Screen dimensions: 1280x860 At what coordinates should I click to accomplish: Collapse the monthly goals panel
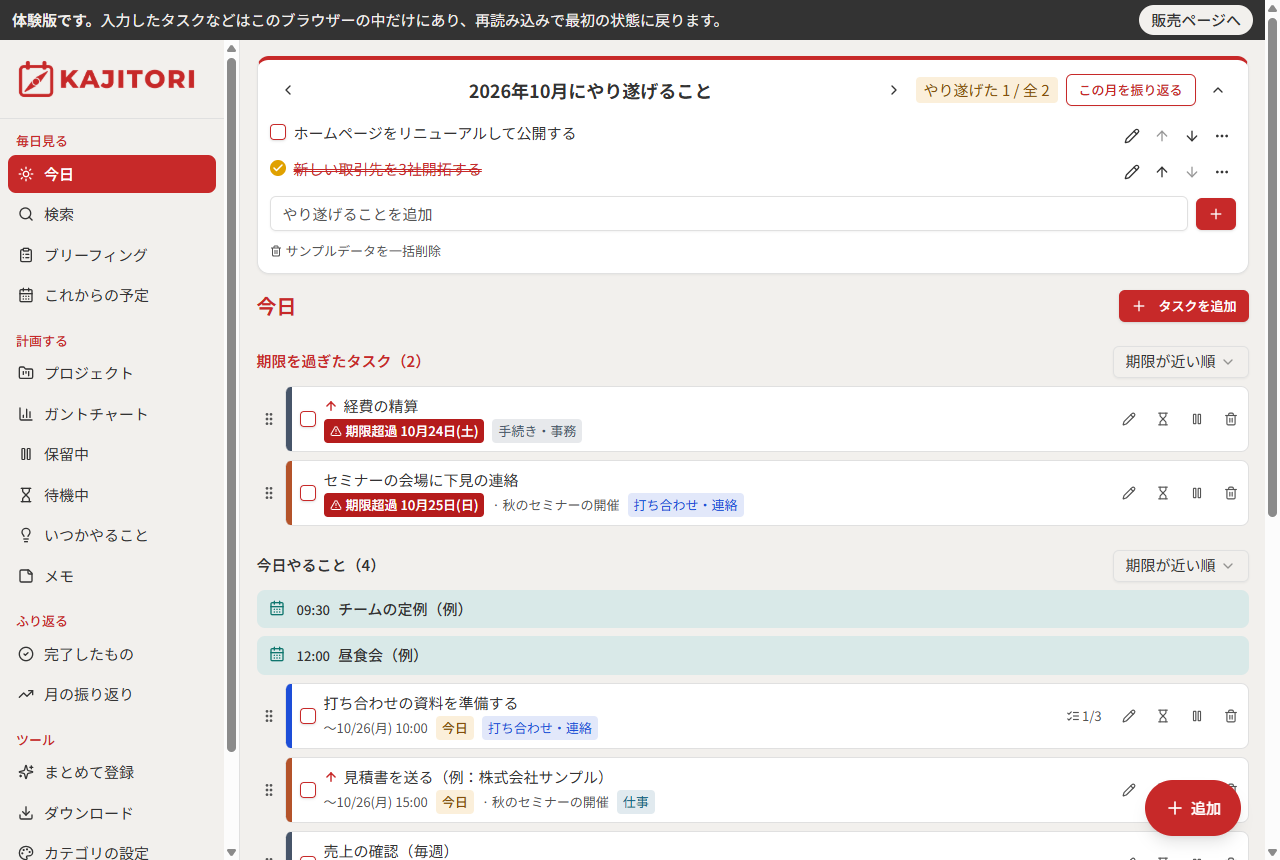1218,90
